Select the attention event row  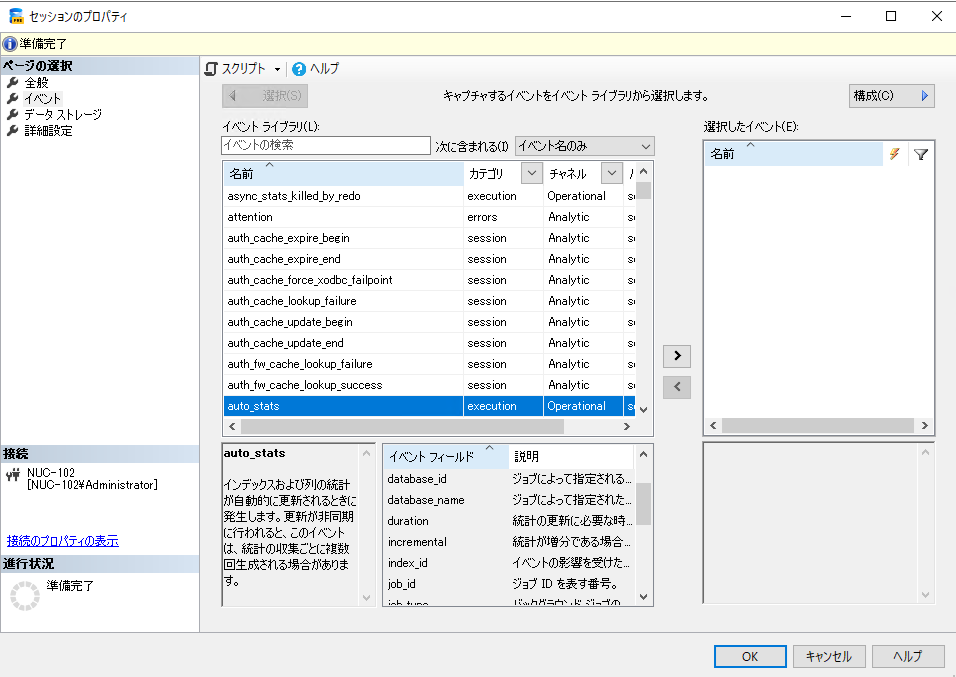(x=429, y=217)
